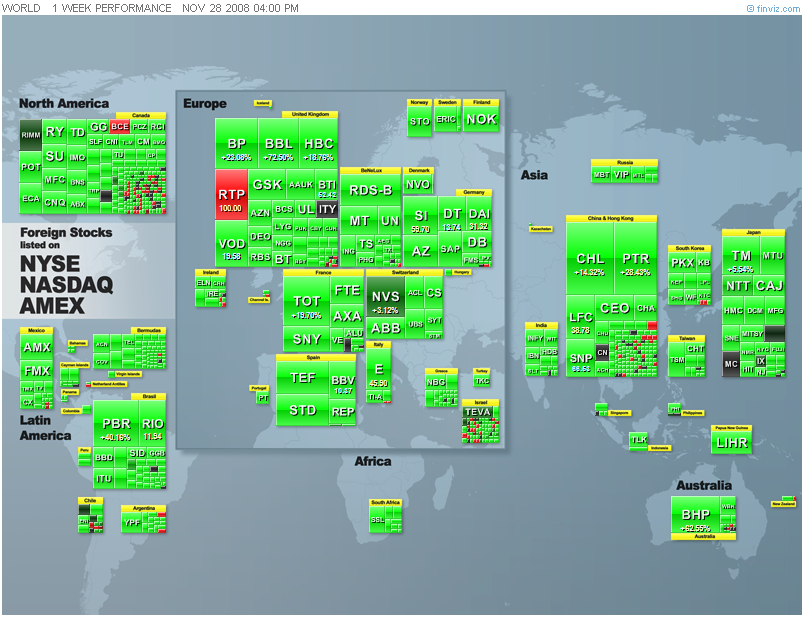The image size is (804, 618).
Task: Click the United Kingdom yellow header
Action: click(308, 114)
